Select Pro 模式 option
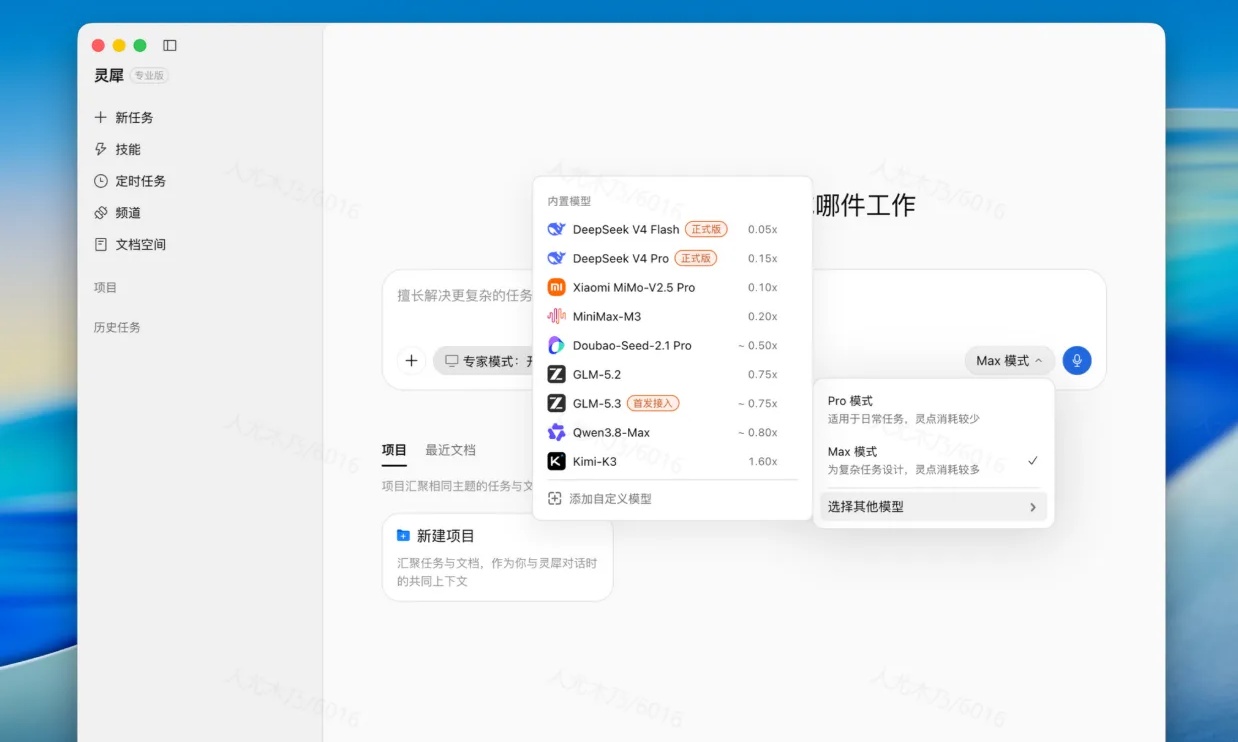1238x742 pixels. click(933, 409)
